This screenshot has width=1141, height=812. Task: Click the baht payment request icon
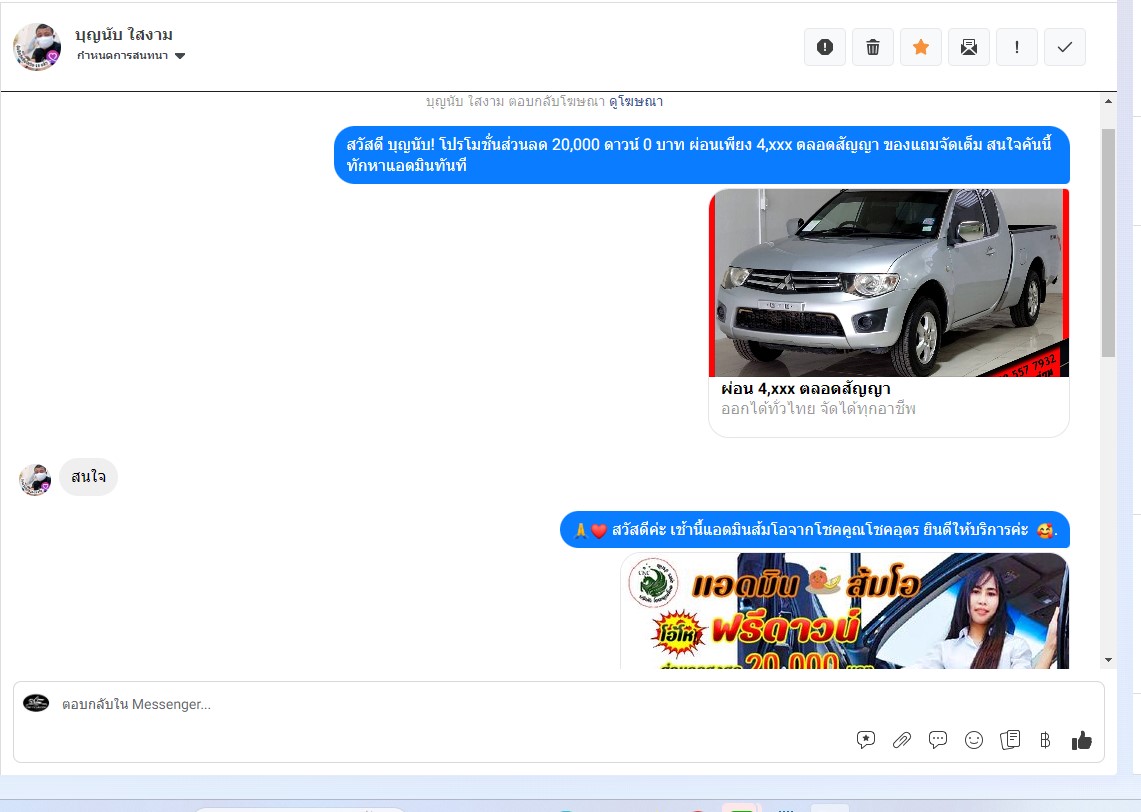point(1045,740)
